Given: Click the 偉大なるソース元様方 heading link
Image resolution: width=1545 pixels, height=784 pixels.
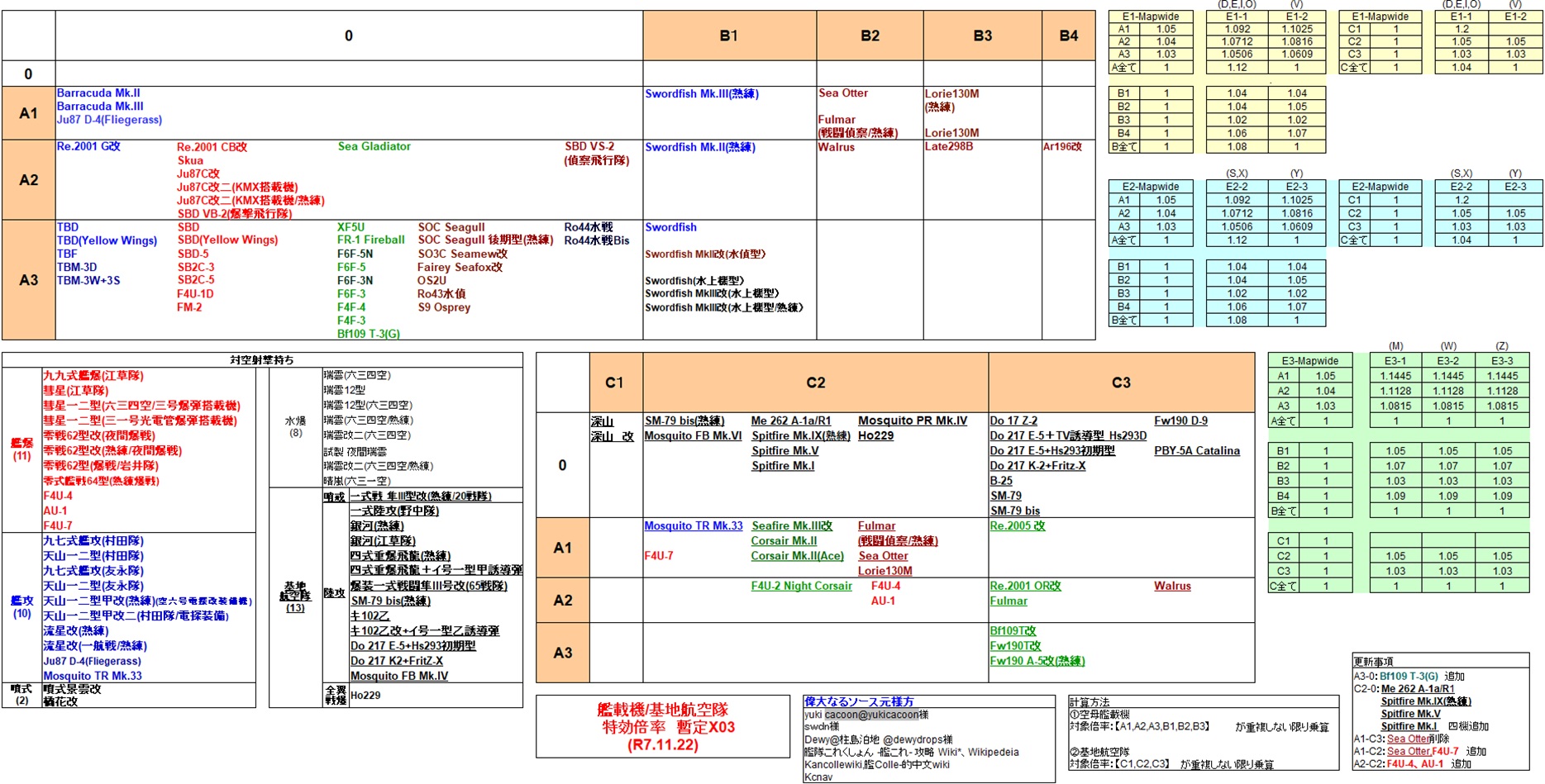Looking at the screenshot, I should (x=859, y=701).
